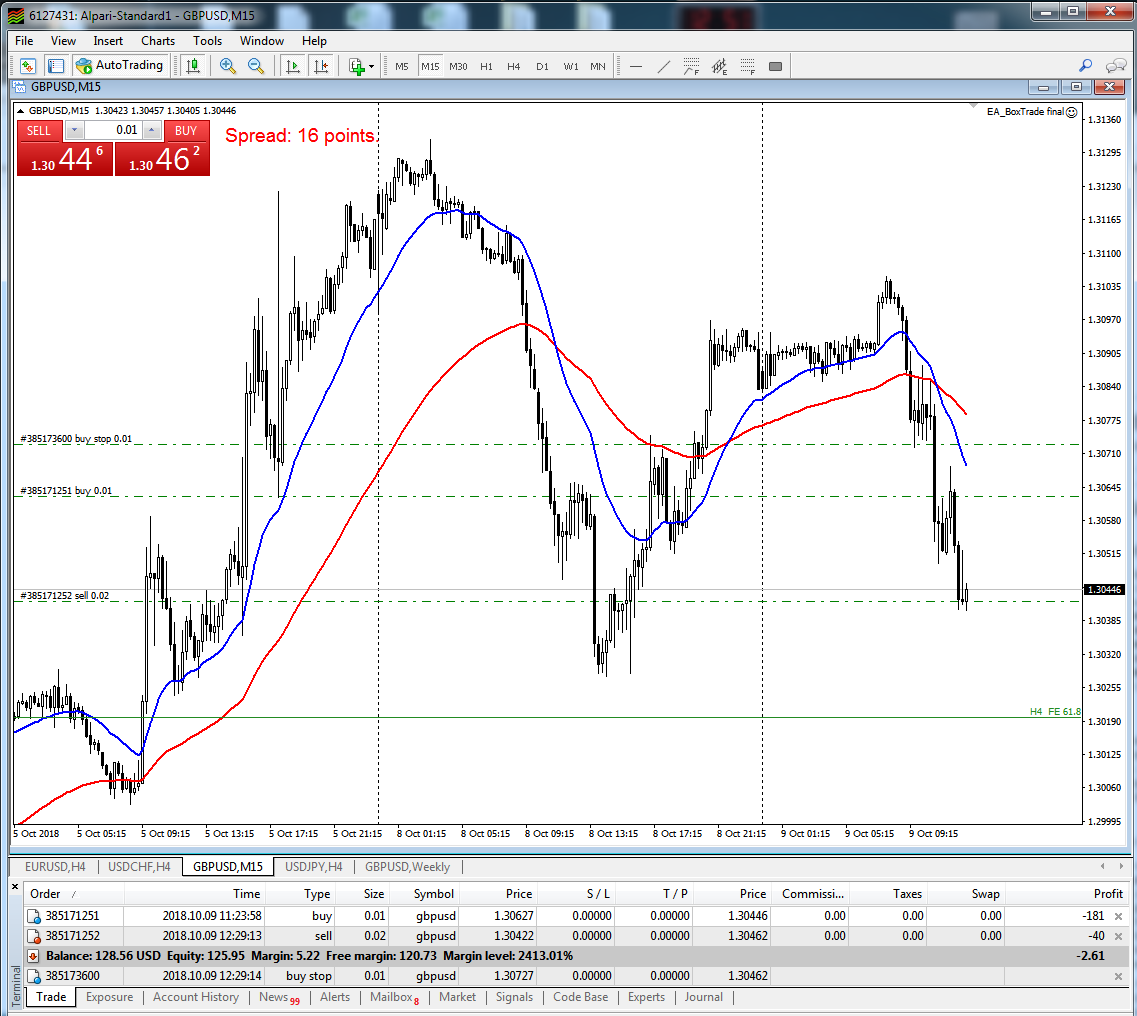This screenshot has width=1137, height=1016.
Task: Close order 385171251 with its x icon
Action: [1118, 916]
